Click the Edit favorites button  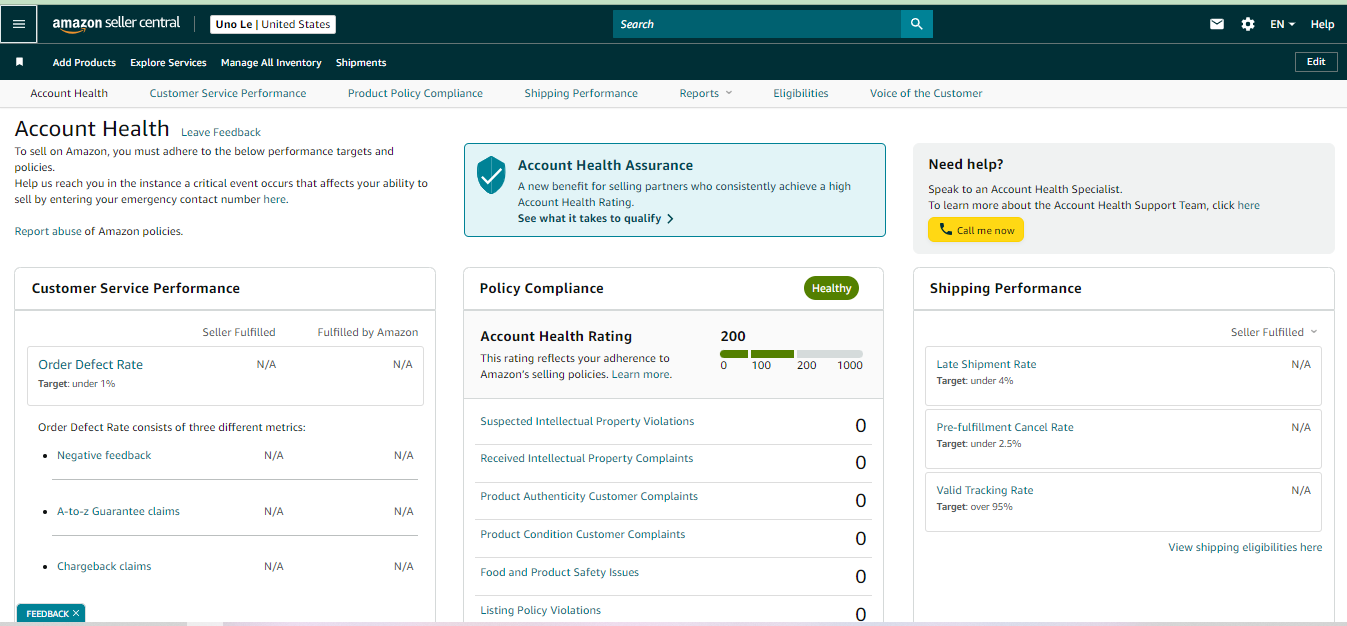(x=1316, y=62)
